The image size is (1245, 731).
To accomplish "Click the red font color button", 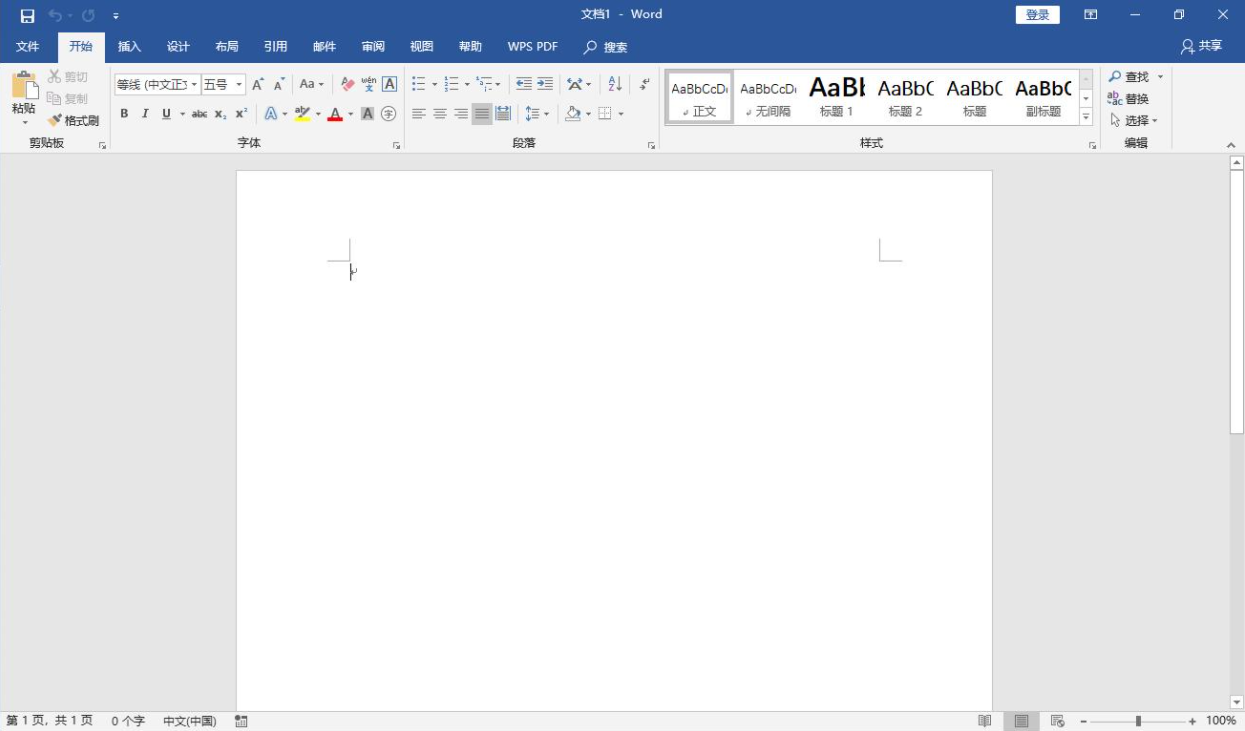I will (335, 114).
